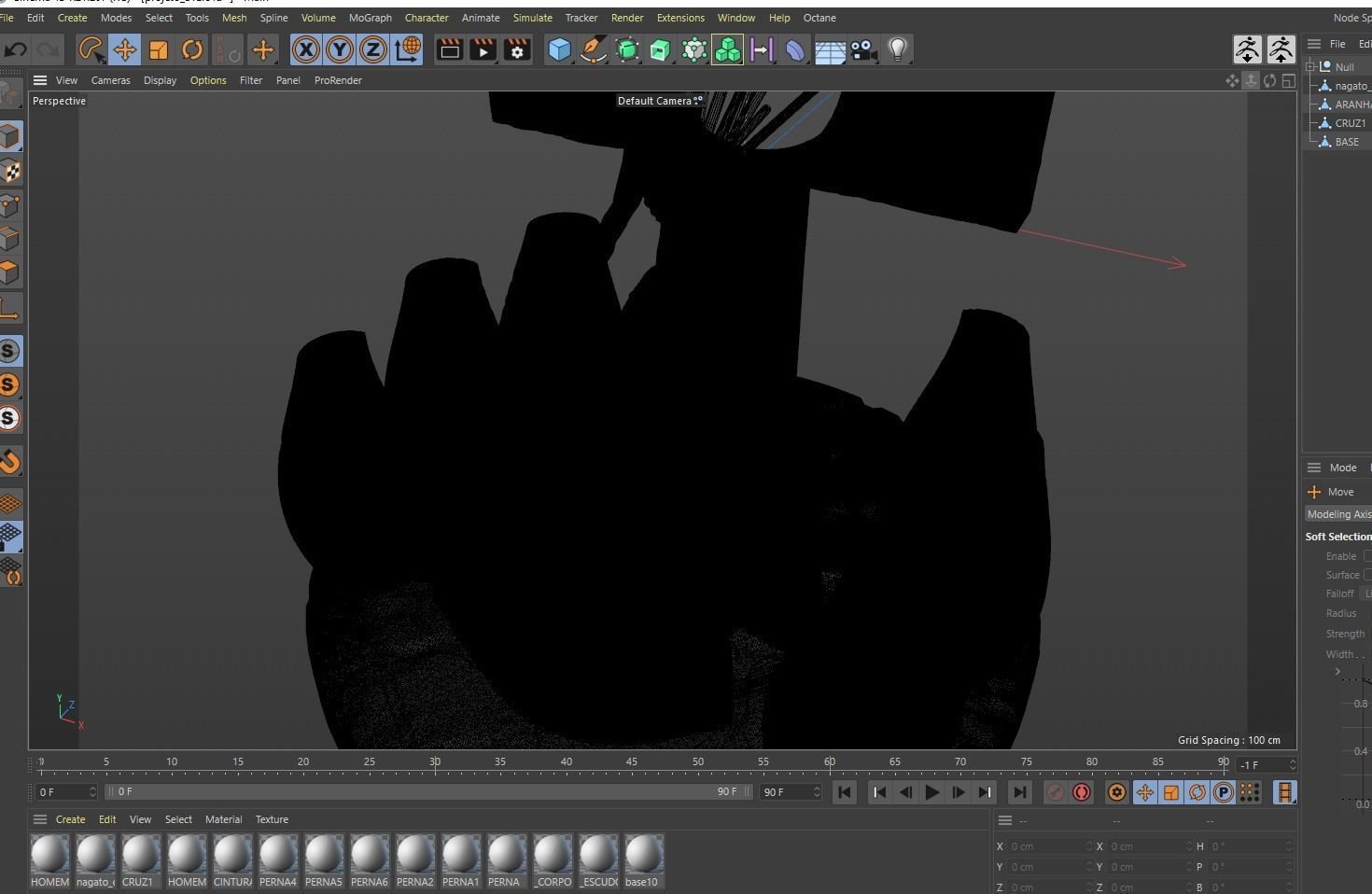Select Texture mode checkered cube icon
This screenshot has height=894, width=1372.
(x=10, y=172)
